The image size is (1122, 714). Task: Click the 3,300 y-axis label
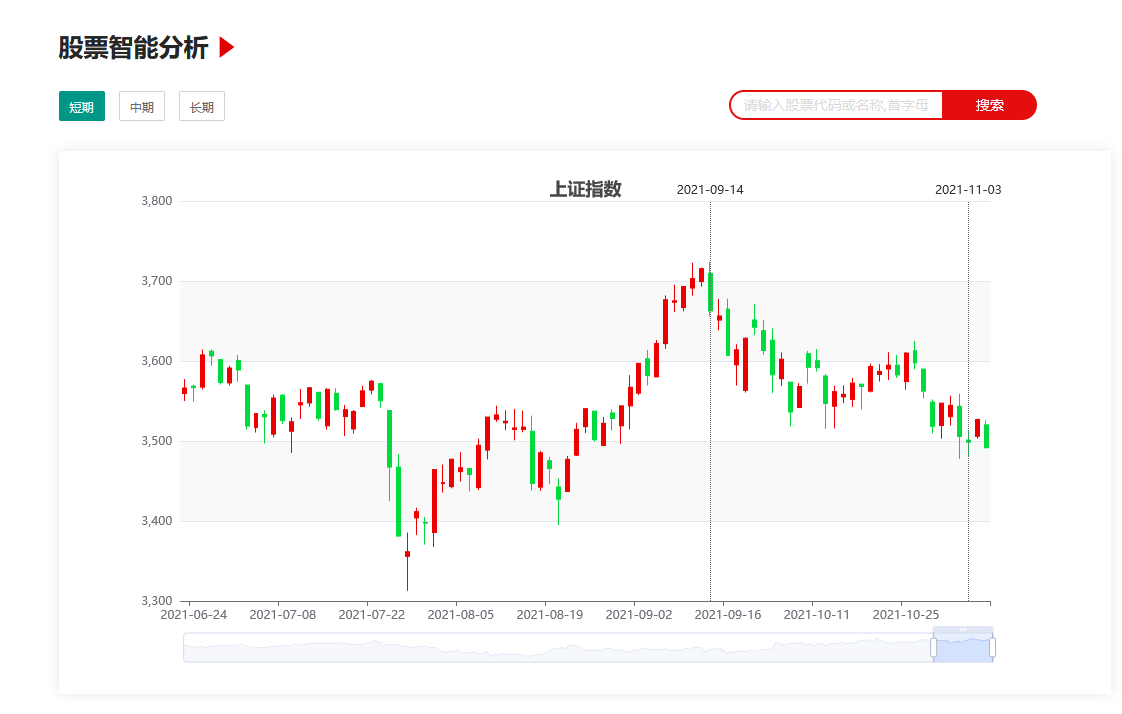click(157, 601)
